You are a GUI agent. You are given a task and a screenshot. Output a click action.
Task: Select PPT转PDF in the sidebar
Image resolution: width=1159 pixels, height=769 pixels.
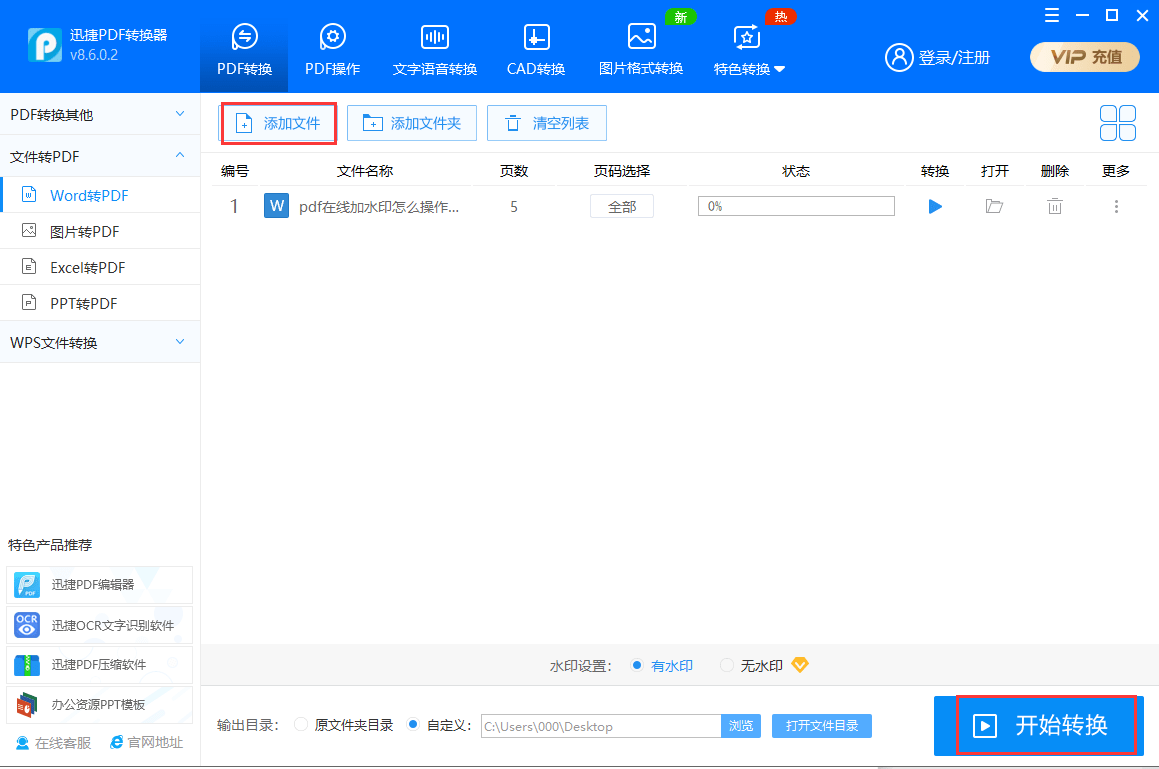pyautogui.click(x=100, y=303)
